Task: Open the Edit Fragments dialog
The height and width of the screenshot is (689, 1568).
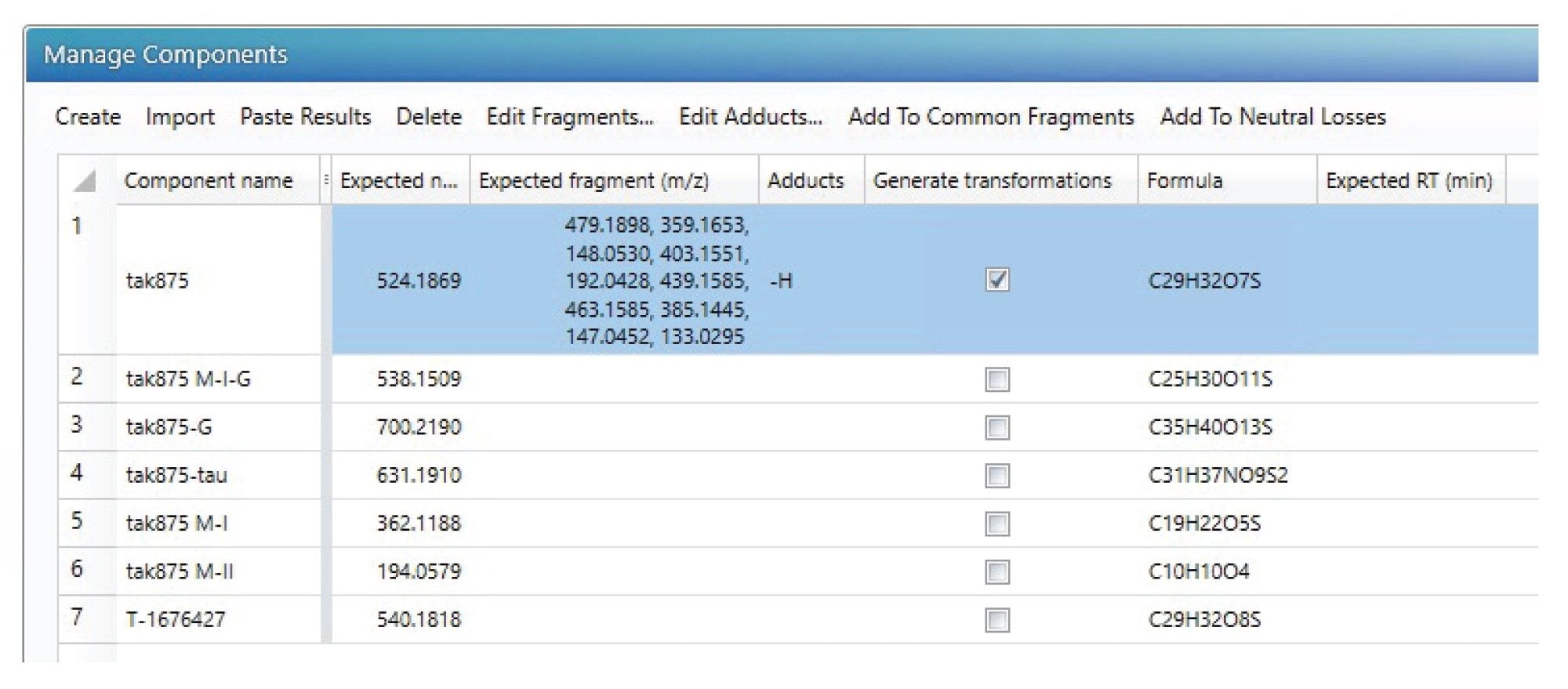Action: (569, 117)
